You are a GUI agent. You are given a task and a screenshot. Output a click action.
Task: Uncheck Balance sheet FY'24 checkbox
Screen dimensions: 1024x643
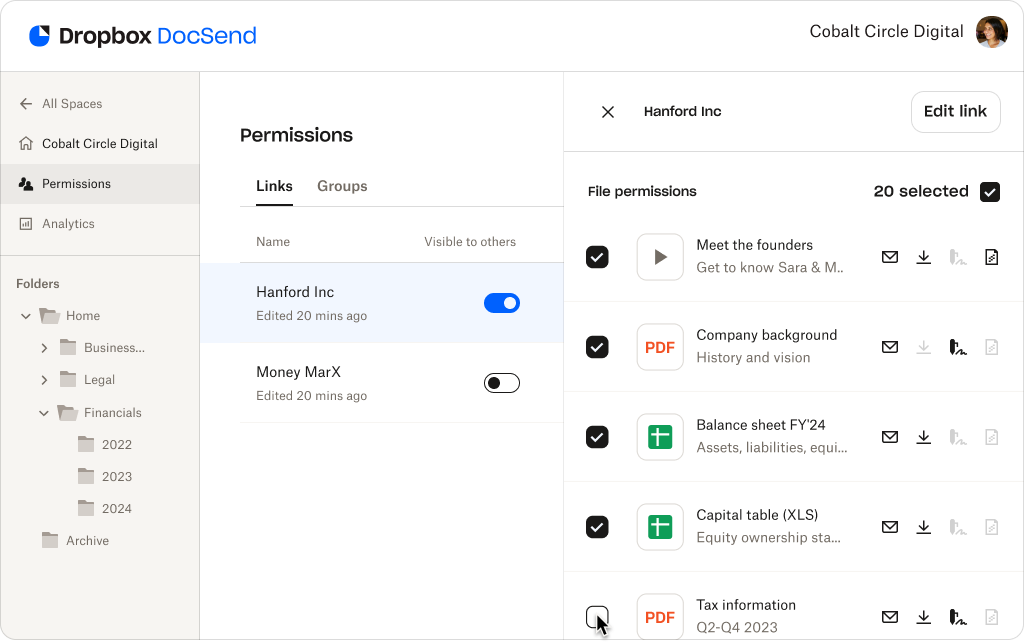point(597,437)
